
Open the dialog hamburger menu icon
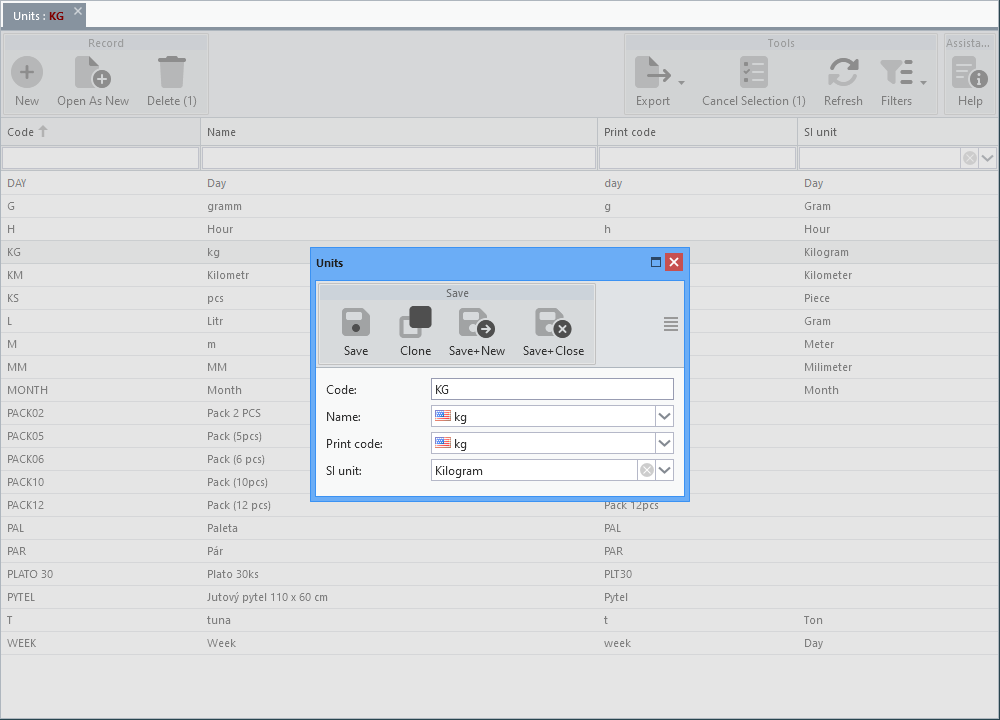(x=670, y=324)
